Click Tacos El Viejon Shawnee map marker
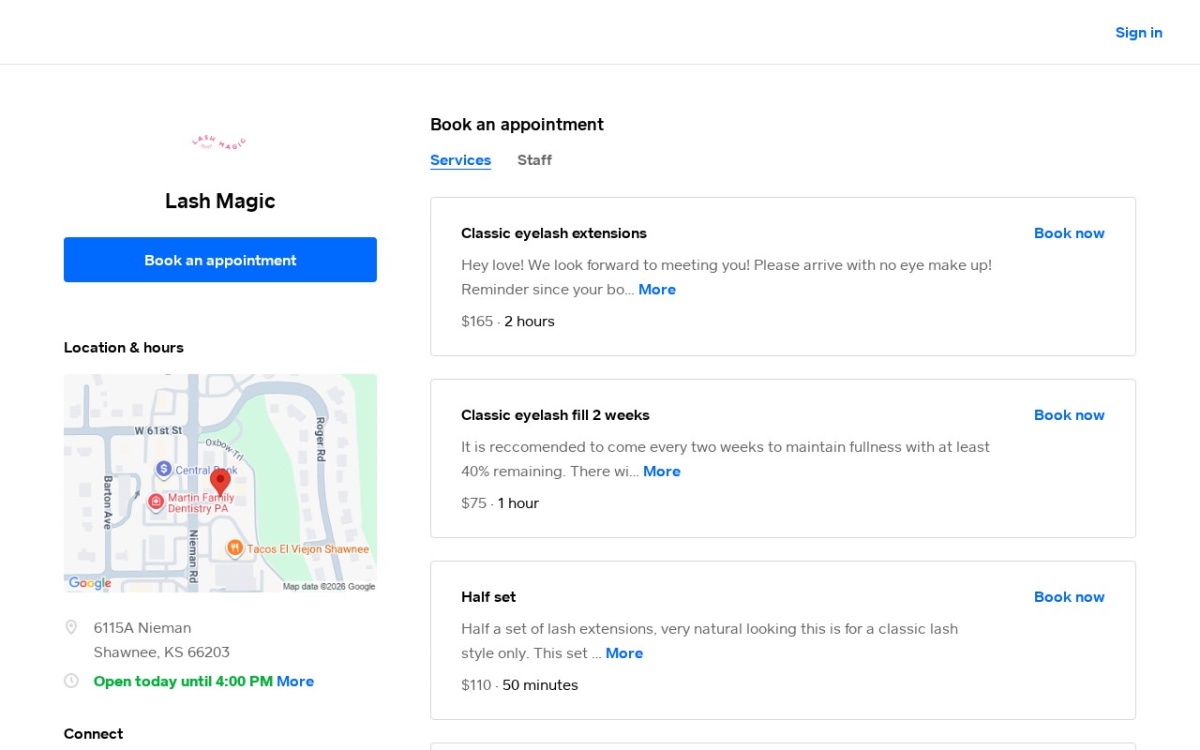The image size is (1200, 750). click(235, 548)
